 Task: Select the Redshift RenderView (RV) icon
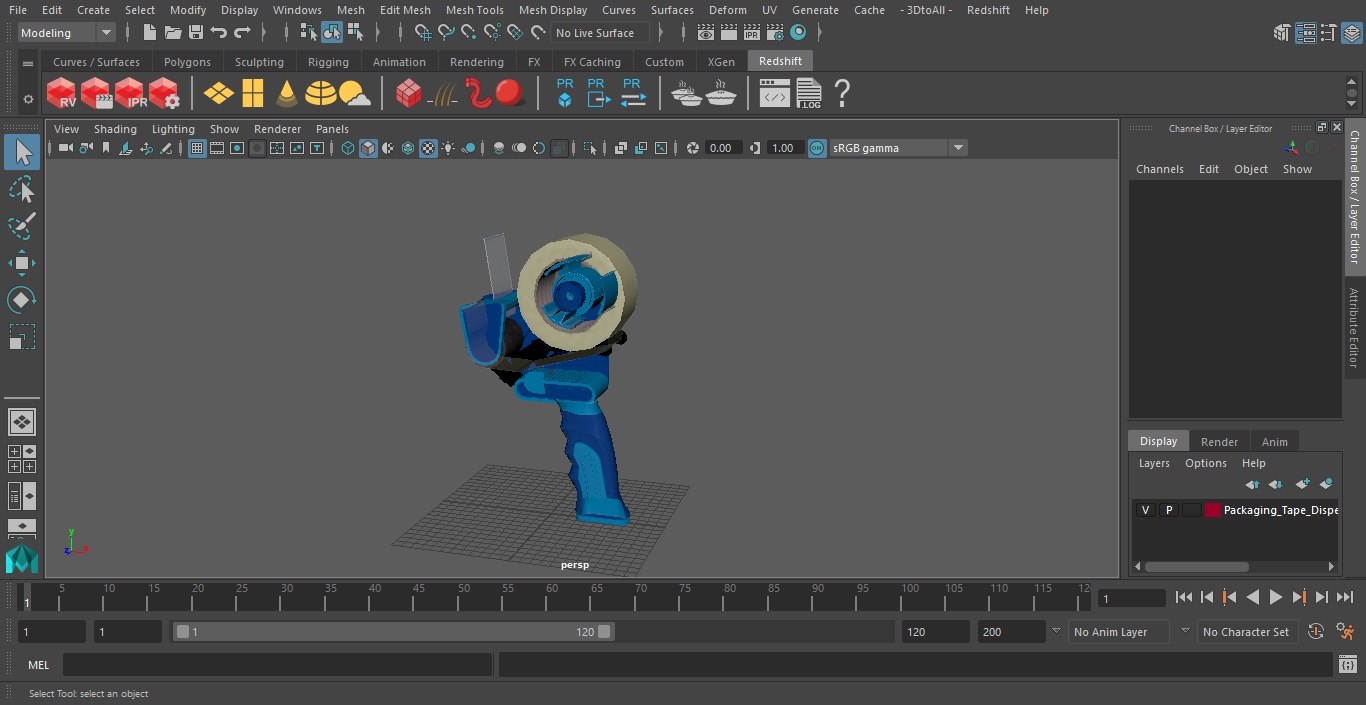[x=62, y=94]
